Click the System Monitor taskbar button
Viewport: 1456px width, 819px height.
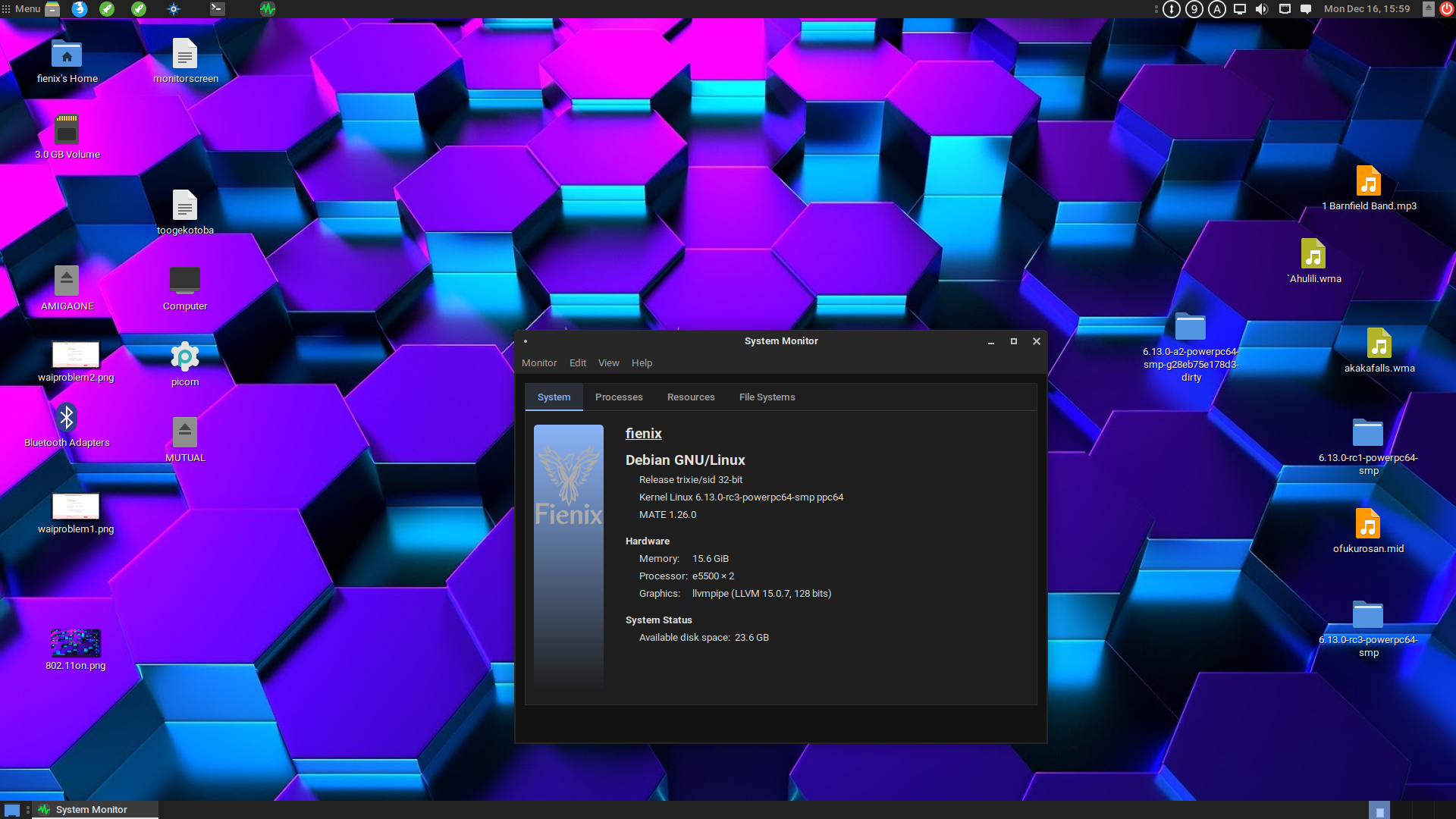[91, 810]
